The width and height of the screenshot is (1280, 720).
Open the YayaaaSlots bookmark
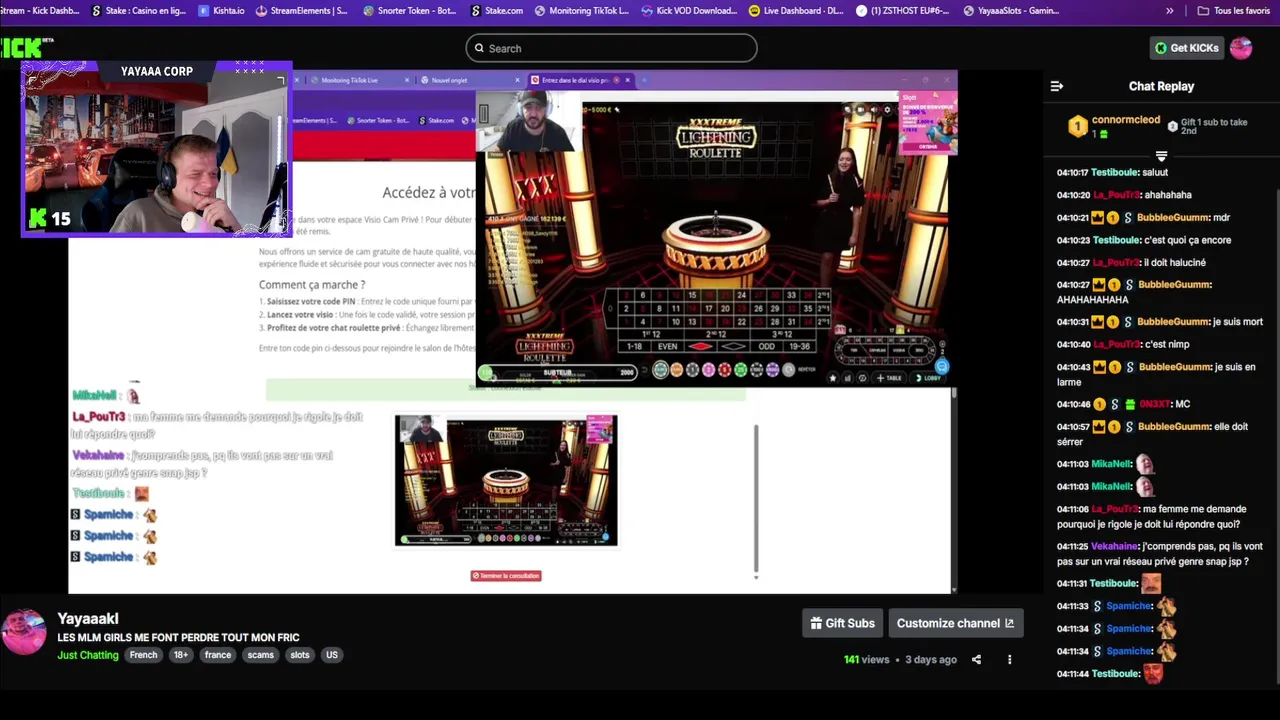(1012, 11)
